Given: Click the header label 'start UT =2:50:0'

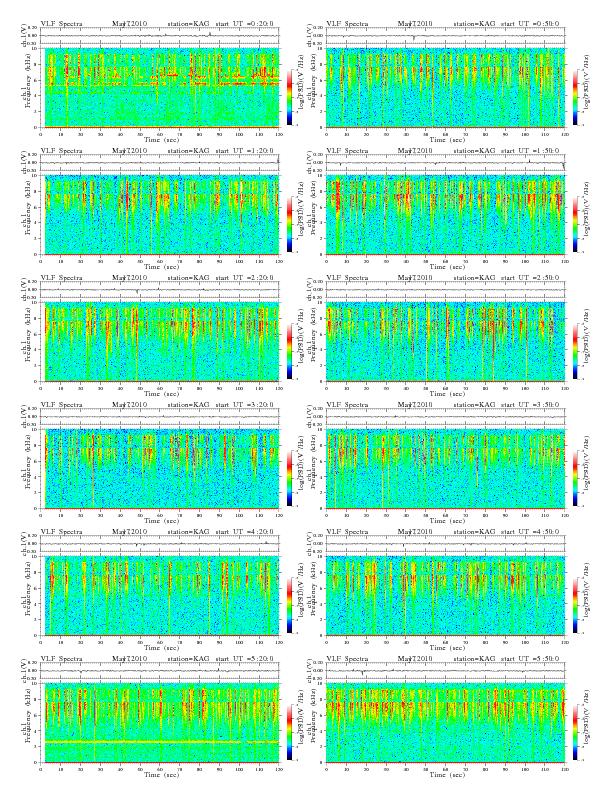Looking at the screenshot, I should [530, 277].
